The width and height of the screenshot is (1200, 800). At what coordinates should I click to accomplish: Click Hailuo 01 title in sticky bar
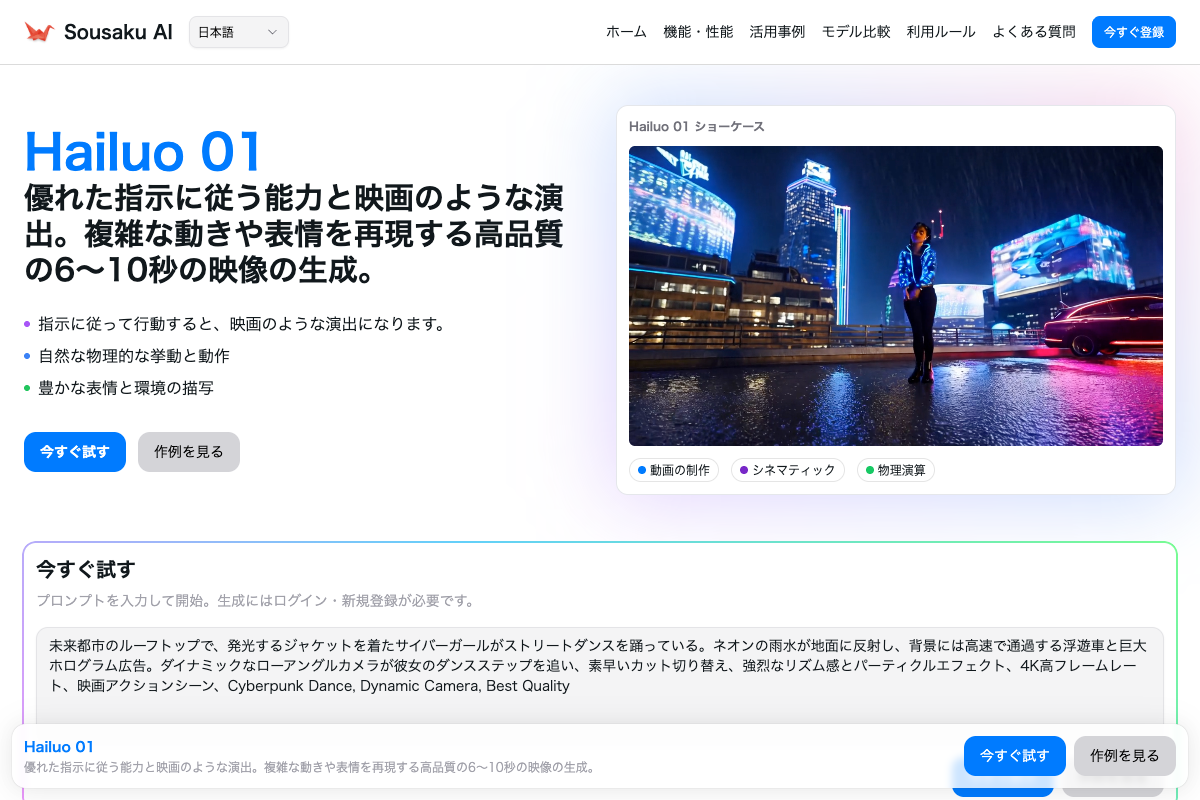[59, 747]
